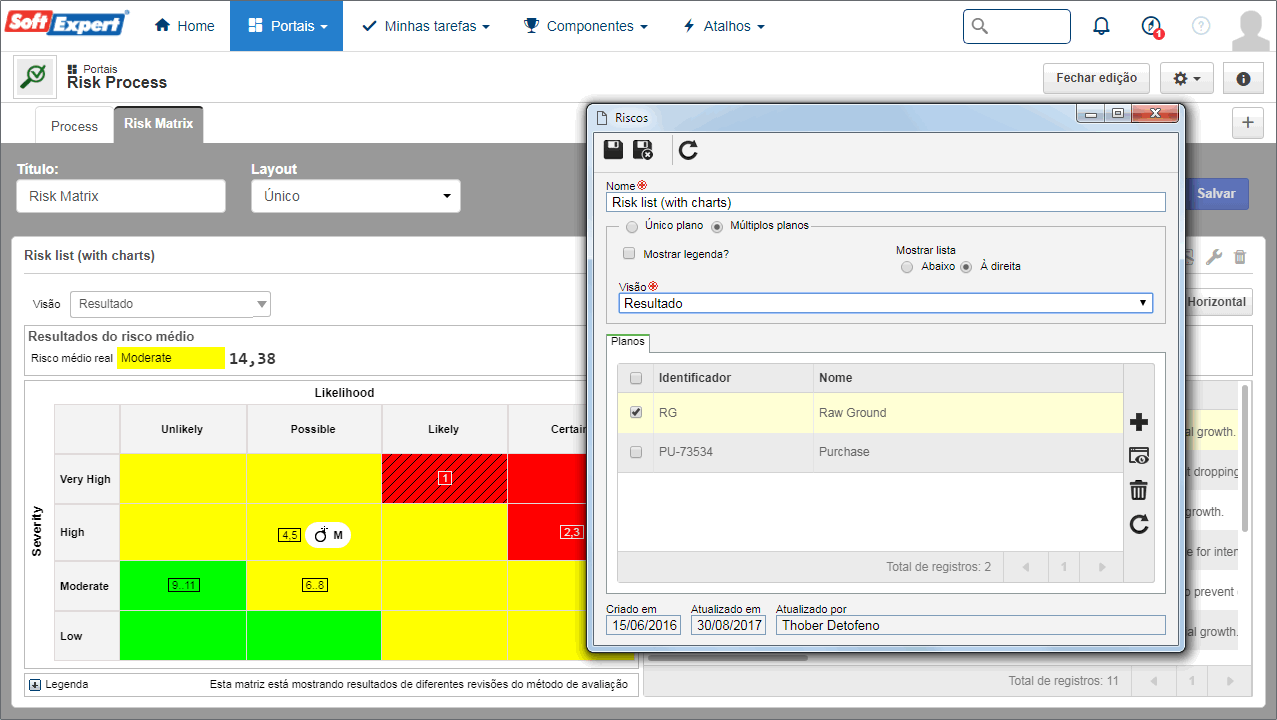Image resolution: width=1277 pixels, height=720 pixels.
Task: Click the save icon in Riscos dialog
Action: pyautogui.click(x=614, y=150)
